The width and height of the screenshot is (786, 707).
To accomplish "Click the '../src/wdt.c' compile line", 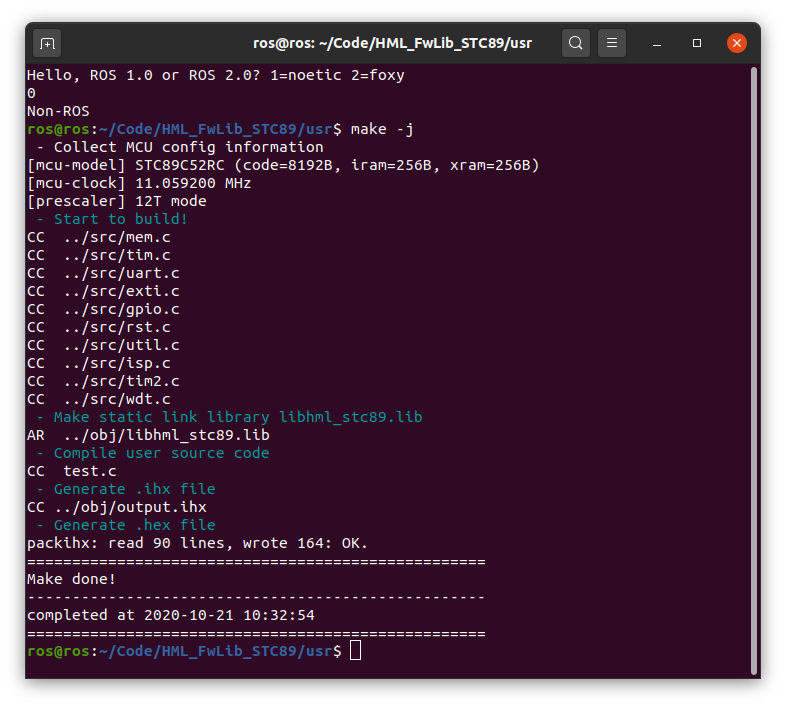I will (99, 400).
